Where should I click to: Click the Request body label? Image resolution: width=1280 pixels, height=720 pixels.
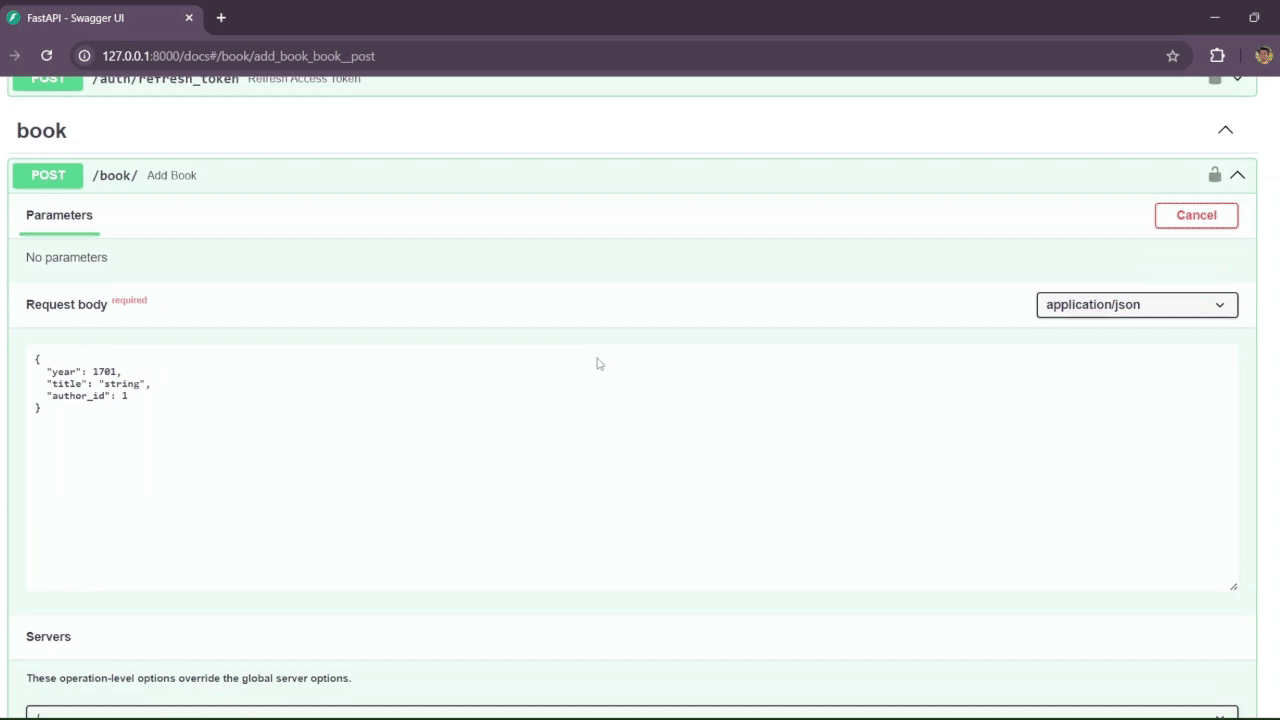66,304
